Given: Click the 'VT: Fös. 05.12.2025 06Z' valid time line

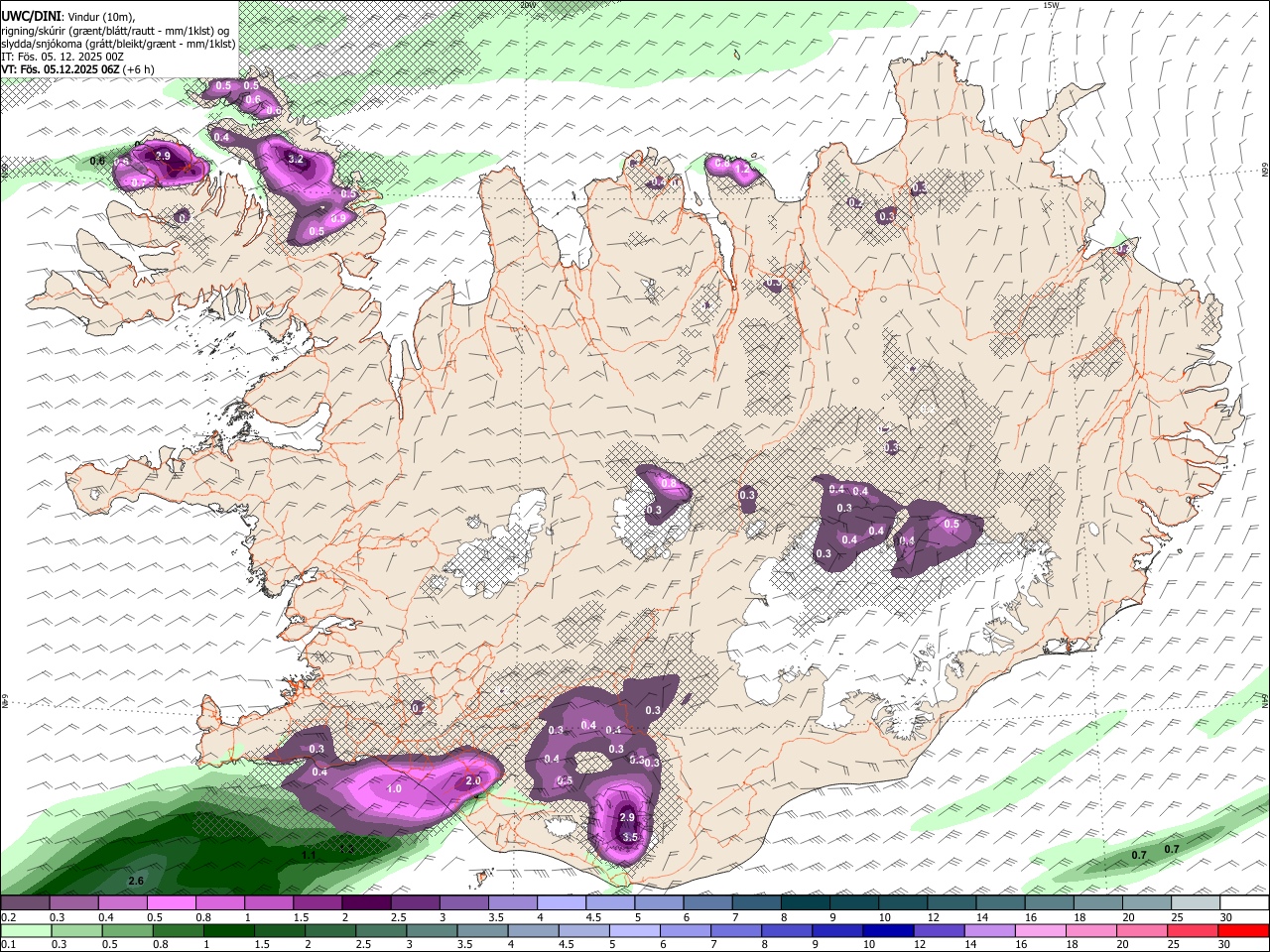Looking at the screenshot, I should coord(77,69).
